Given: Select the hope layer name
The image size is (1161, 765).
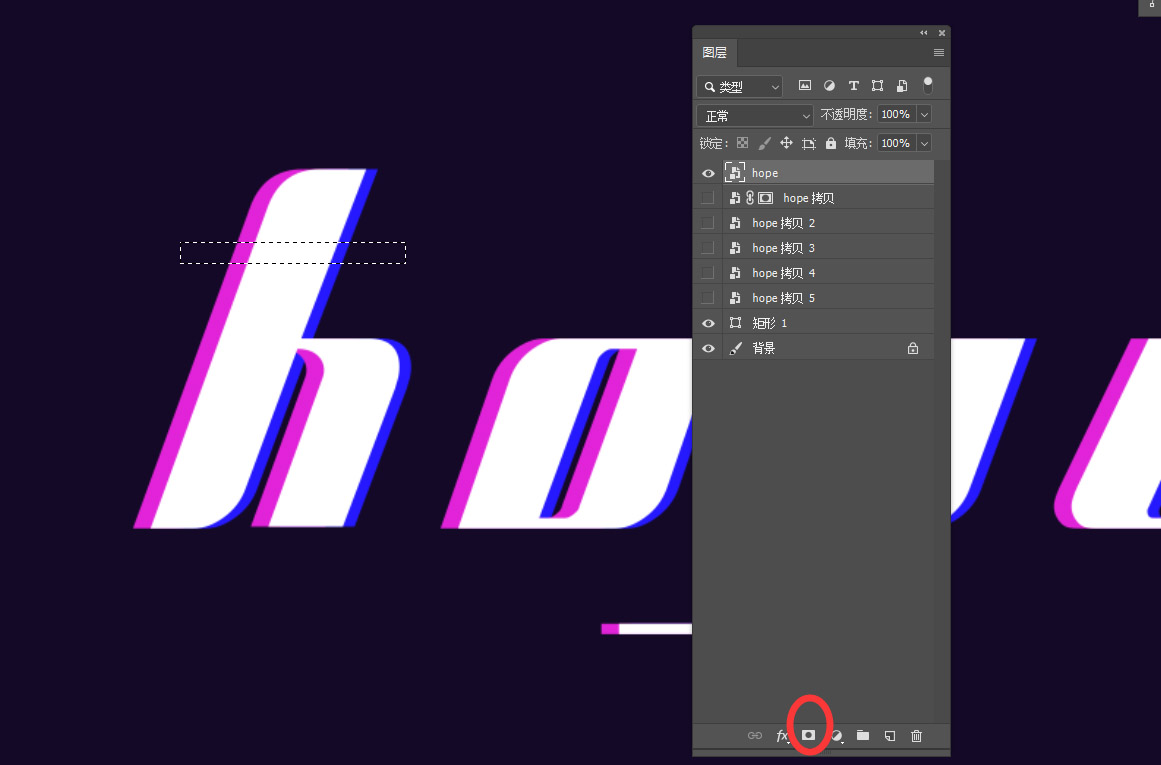Looking at the screenshot, I should click(765, 173).
